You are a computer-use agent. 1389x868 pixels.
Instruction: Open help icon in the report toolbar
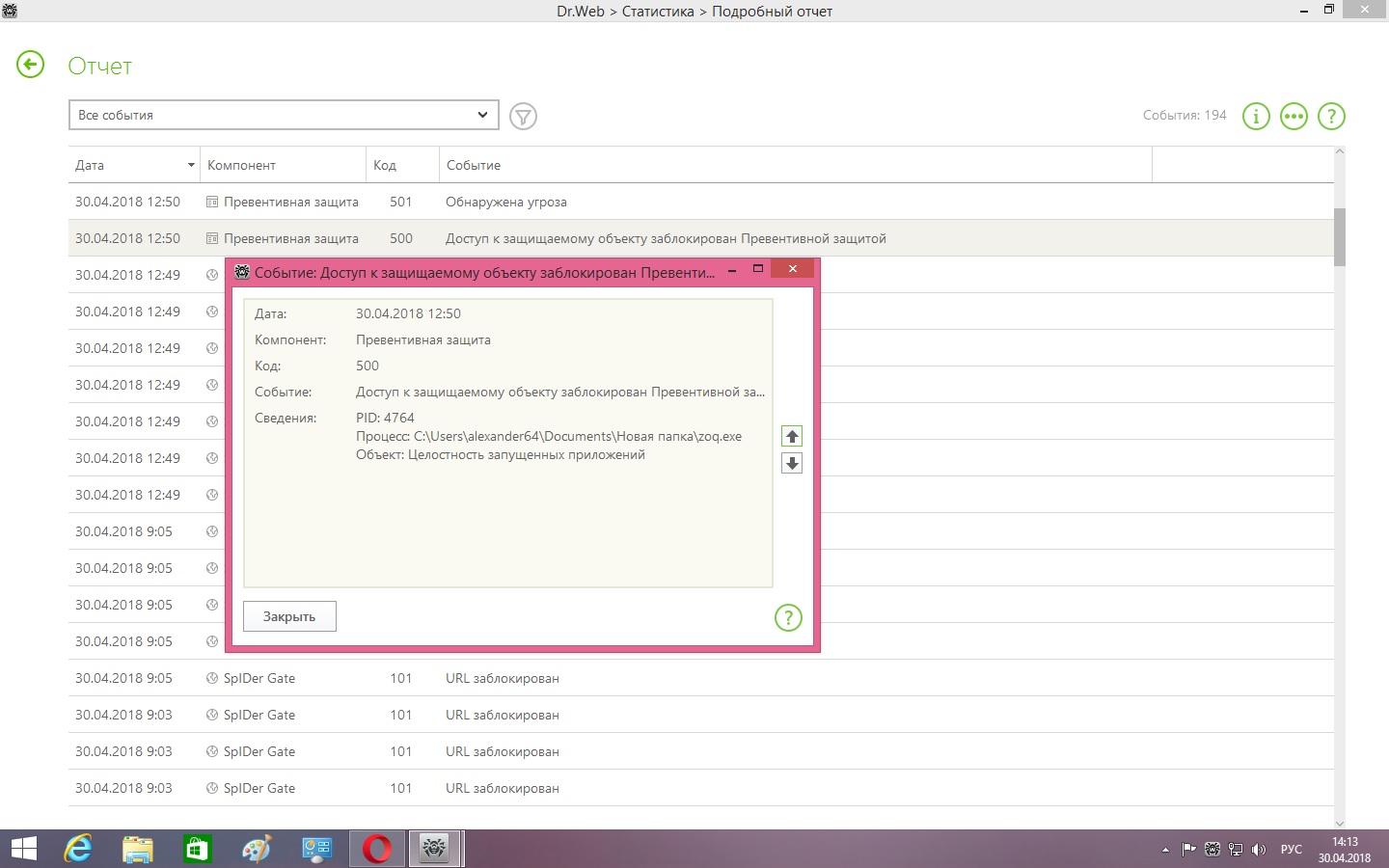click(x=1331, y=117)
